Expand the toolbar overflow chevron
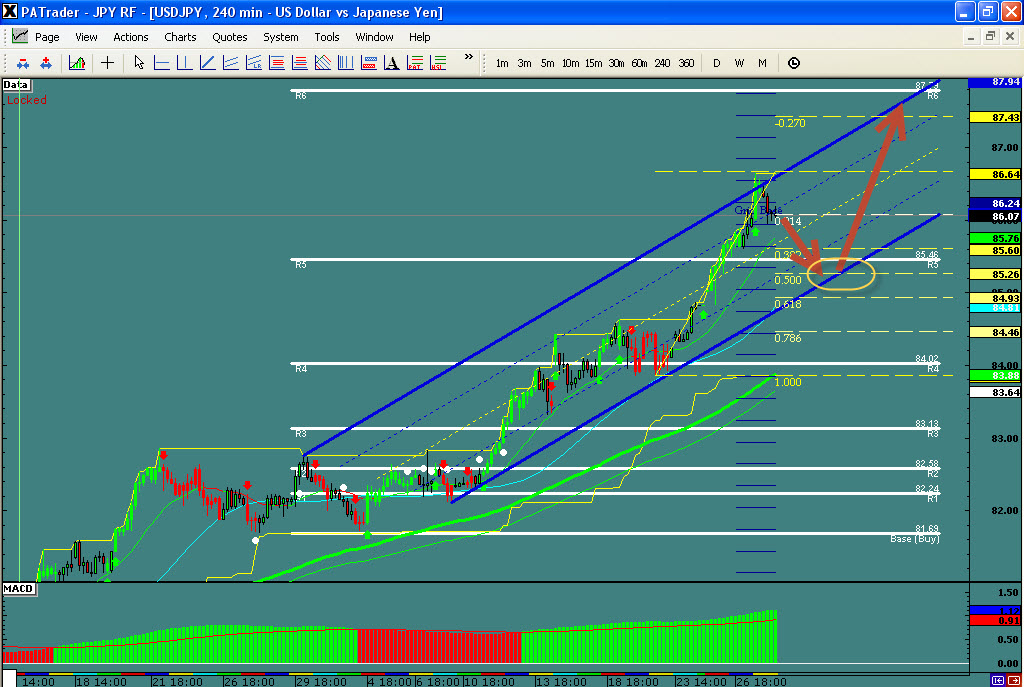Image resolution: width=1024 pixels, height=687 pixels. point(468,59)
